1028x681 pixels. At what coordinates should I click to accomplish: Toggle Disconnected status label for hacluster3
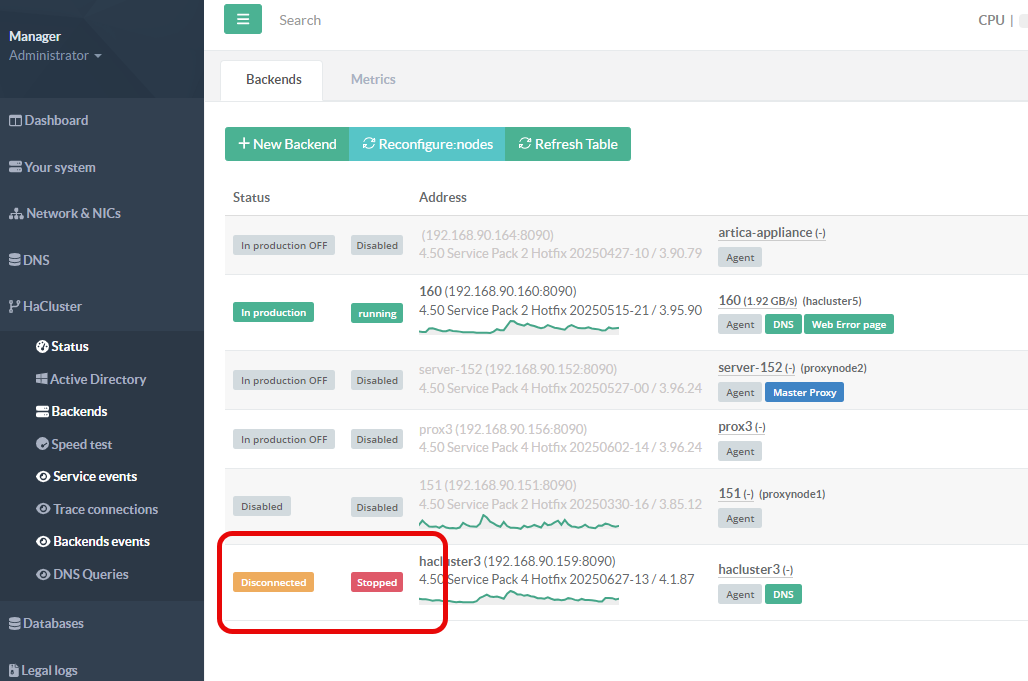point(273,582)
